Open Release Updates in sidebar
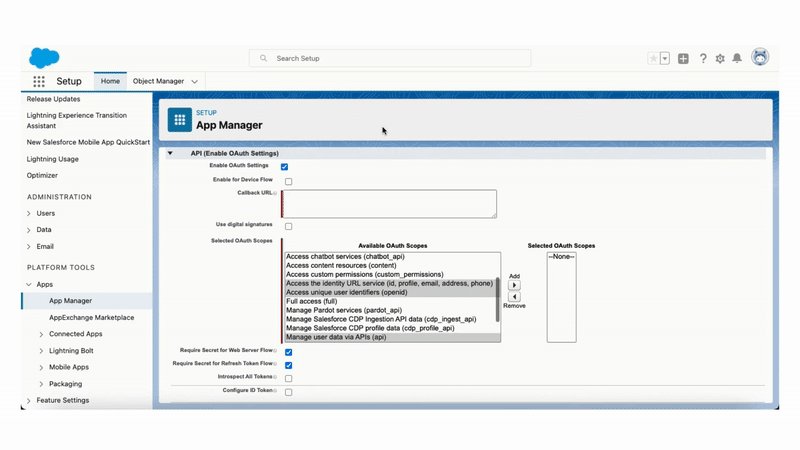The width and height of the screenshot is (800, 450). pyautogui.click(x=54, y=99)
